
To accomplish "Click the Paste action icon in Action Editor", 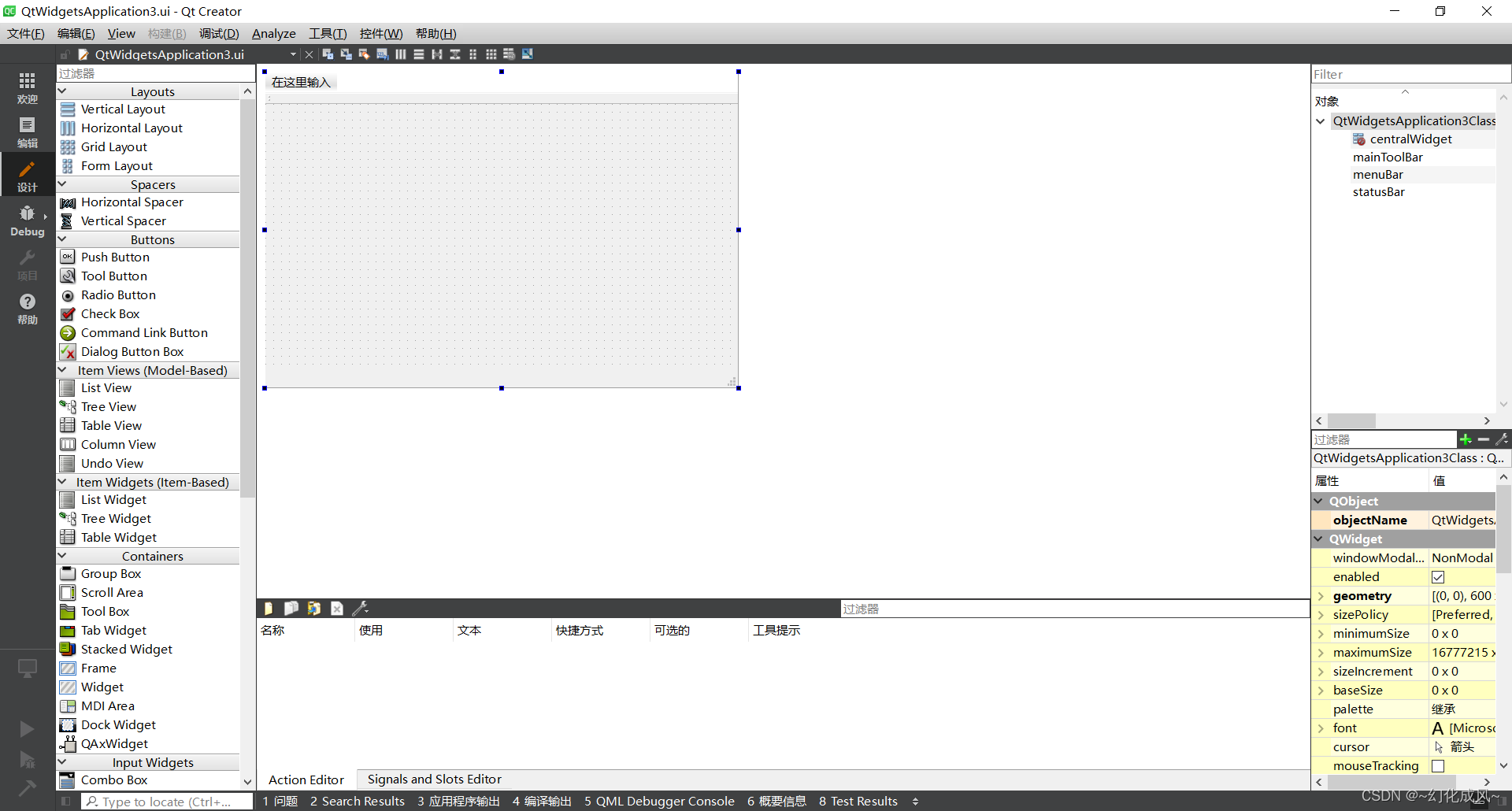I will tap(314, 608).
